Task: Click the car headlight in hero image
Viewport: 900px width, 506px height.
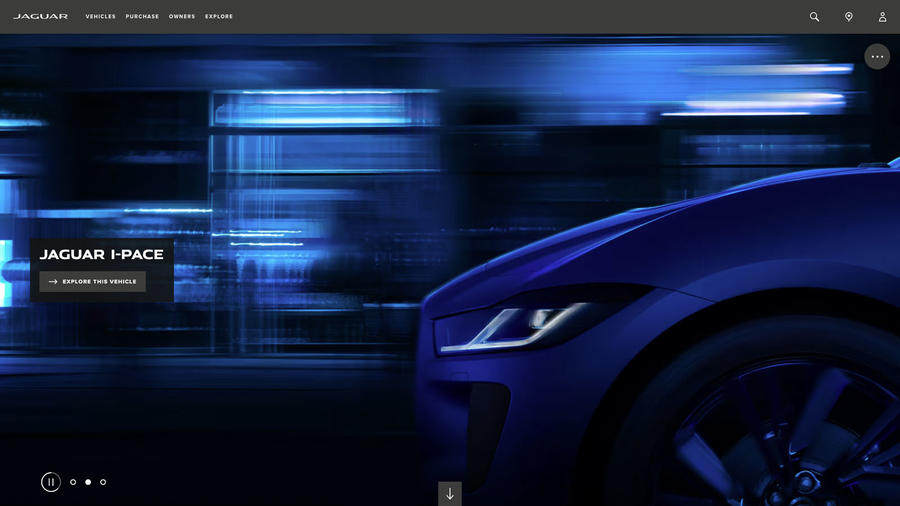Action: coord(517,327)
